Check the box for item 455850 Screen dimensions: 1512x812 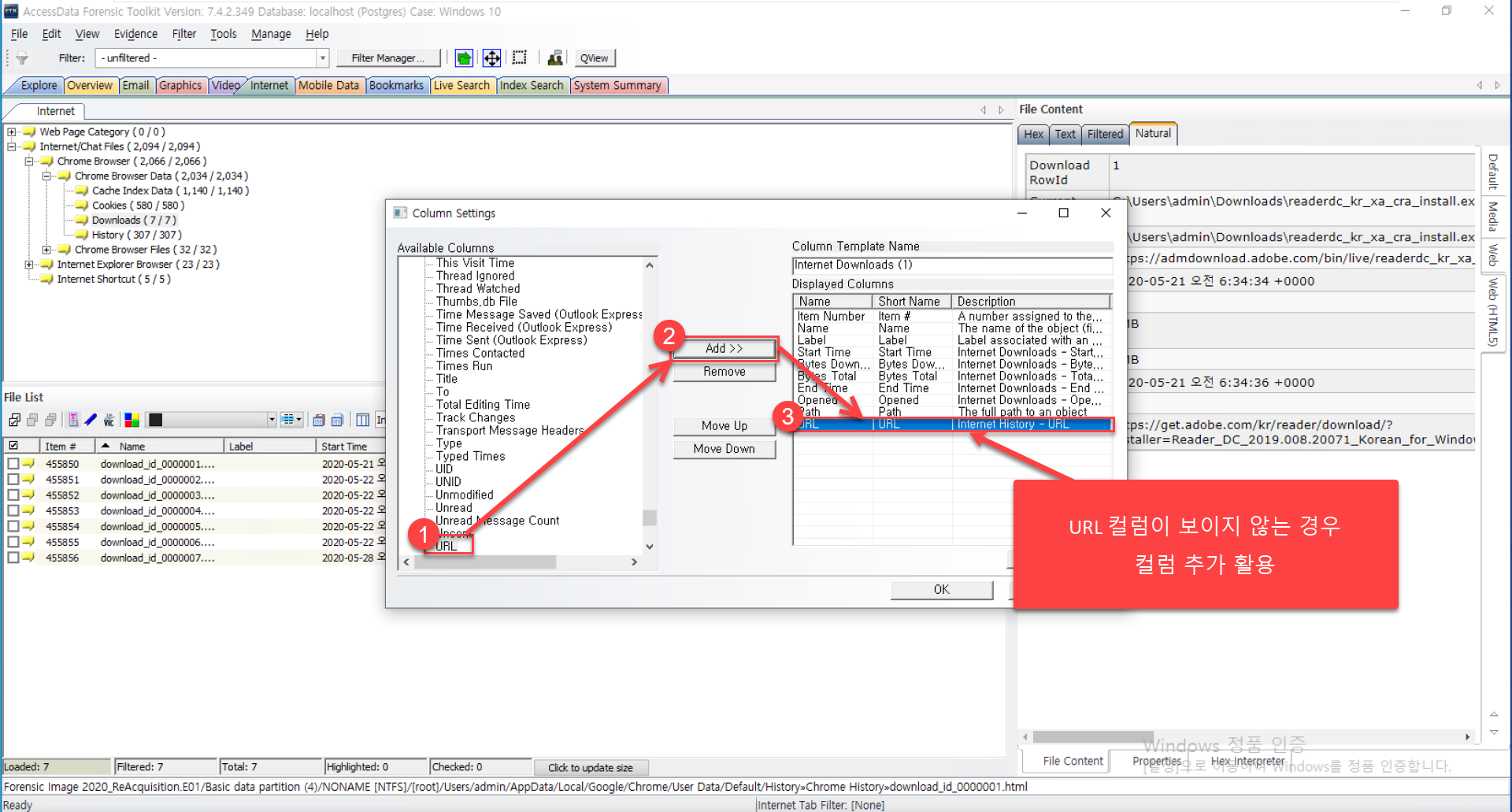click(13, 464)
